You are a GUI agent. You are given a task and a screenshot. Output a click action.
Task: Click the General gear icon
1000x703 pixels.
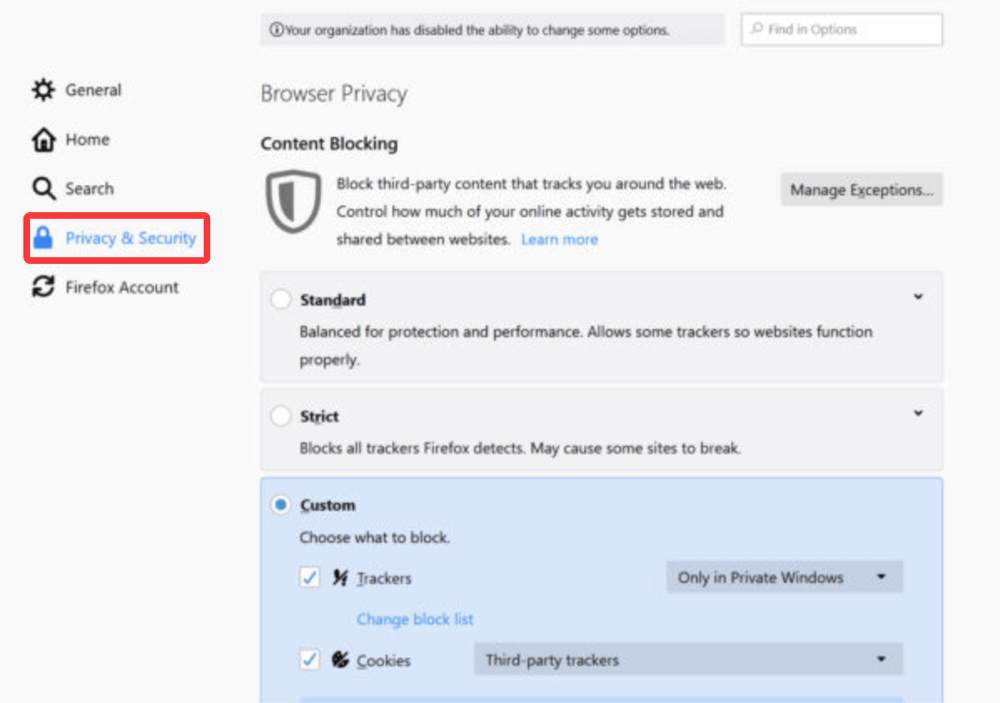tap(43, 90)
